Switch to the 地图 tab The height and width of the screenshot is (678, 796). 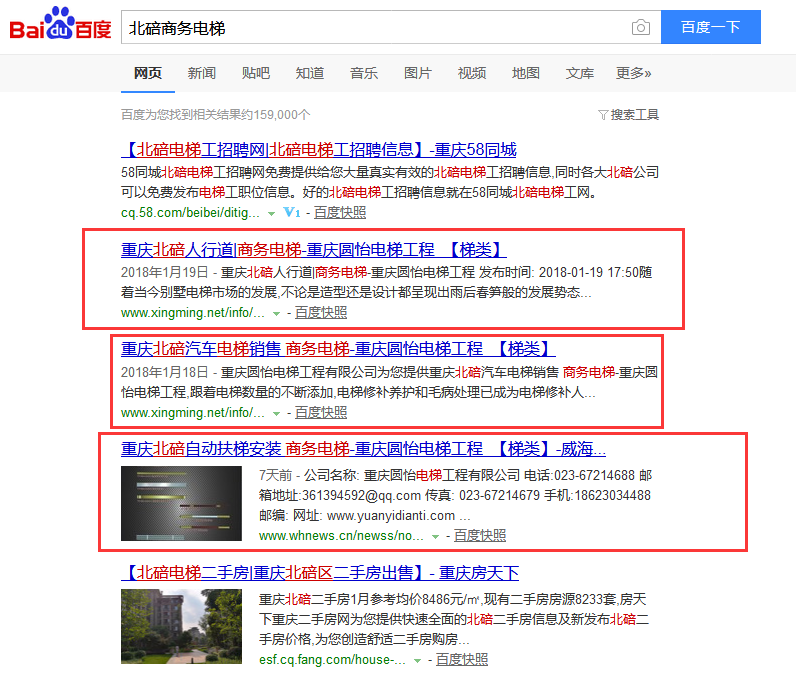click(526, 73)
